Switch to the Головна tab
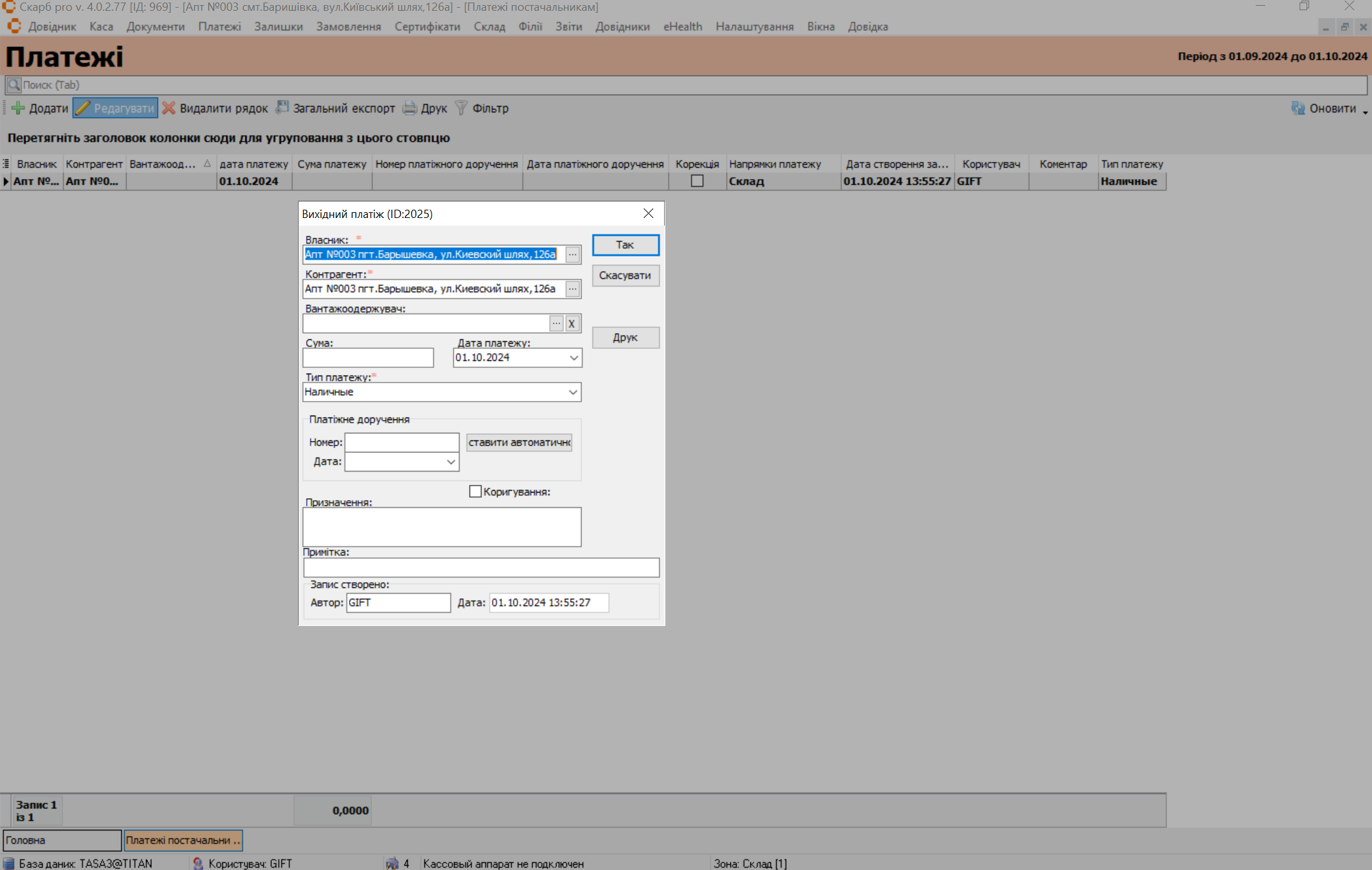The image size is (1372, 870). pos(62,840)
